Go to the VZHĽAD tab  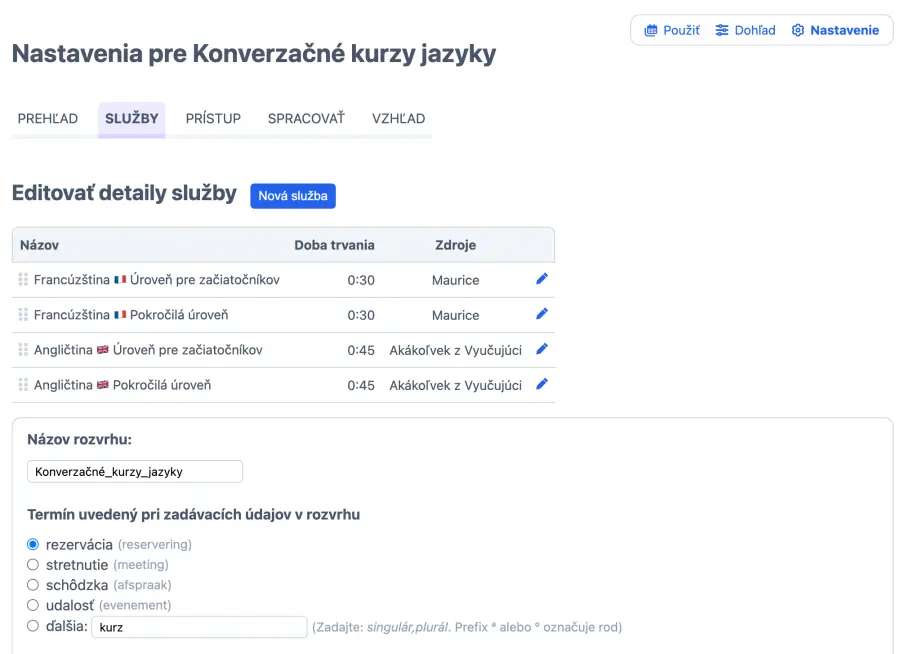[x=398, y=118]
